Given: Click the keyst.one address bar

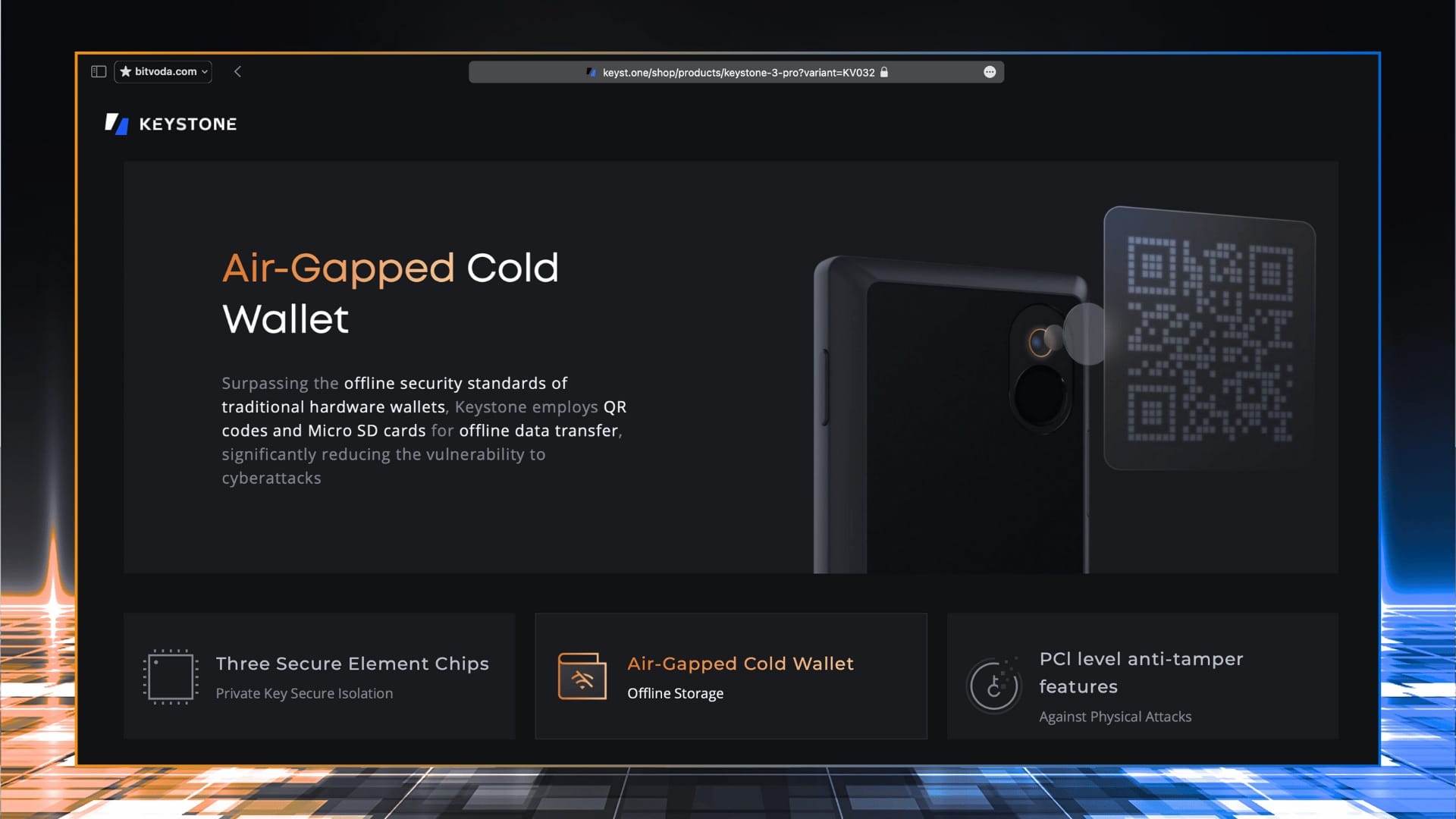Looking at the screenshot, I should coord(736,72).
